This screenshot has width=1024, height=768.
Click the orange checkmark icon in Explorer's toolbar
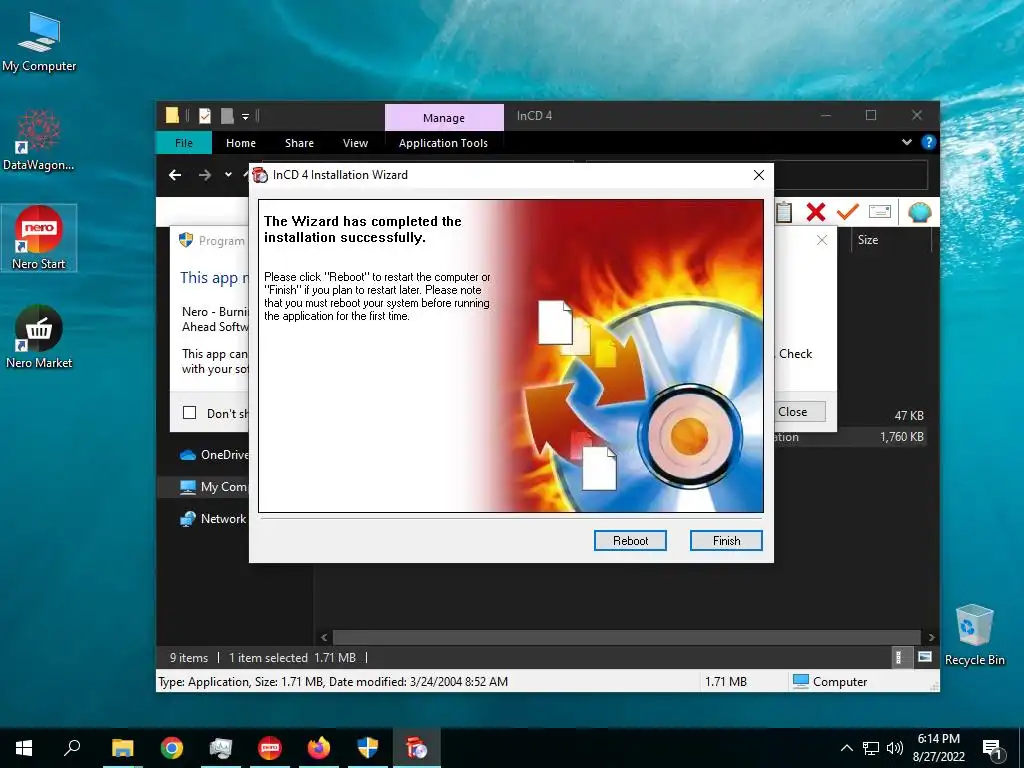pos(848,212)
